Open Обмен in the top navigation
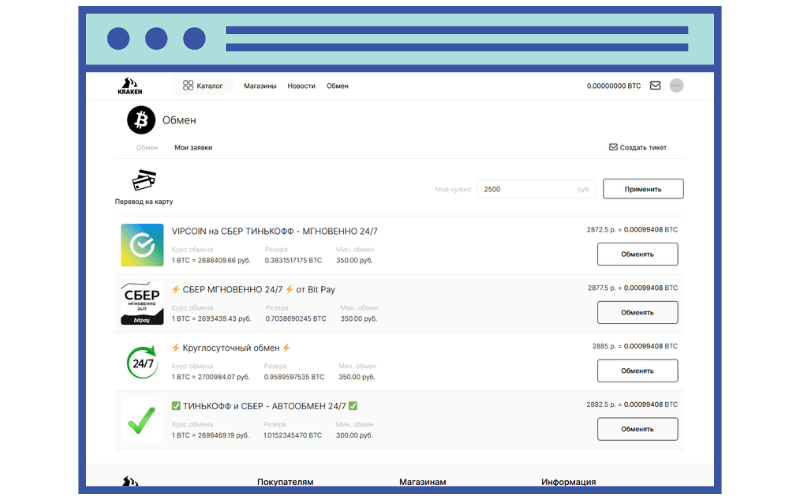Viewport: 800px width, 500px height. click(x=337, y=86)
